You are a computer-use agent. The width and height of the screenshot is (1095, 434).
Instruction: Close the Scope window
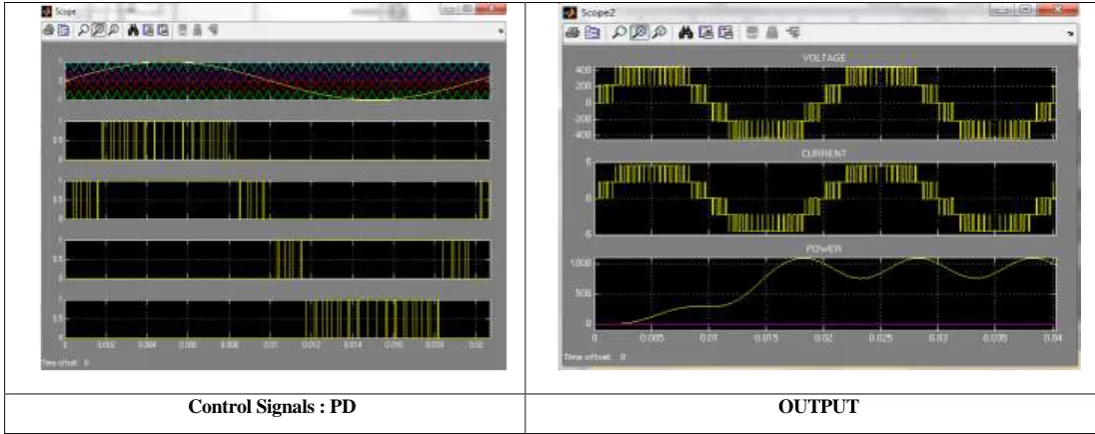click(490, 8)
